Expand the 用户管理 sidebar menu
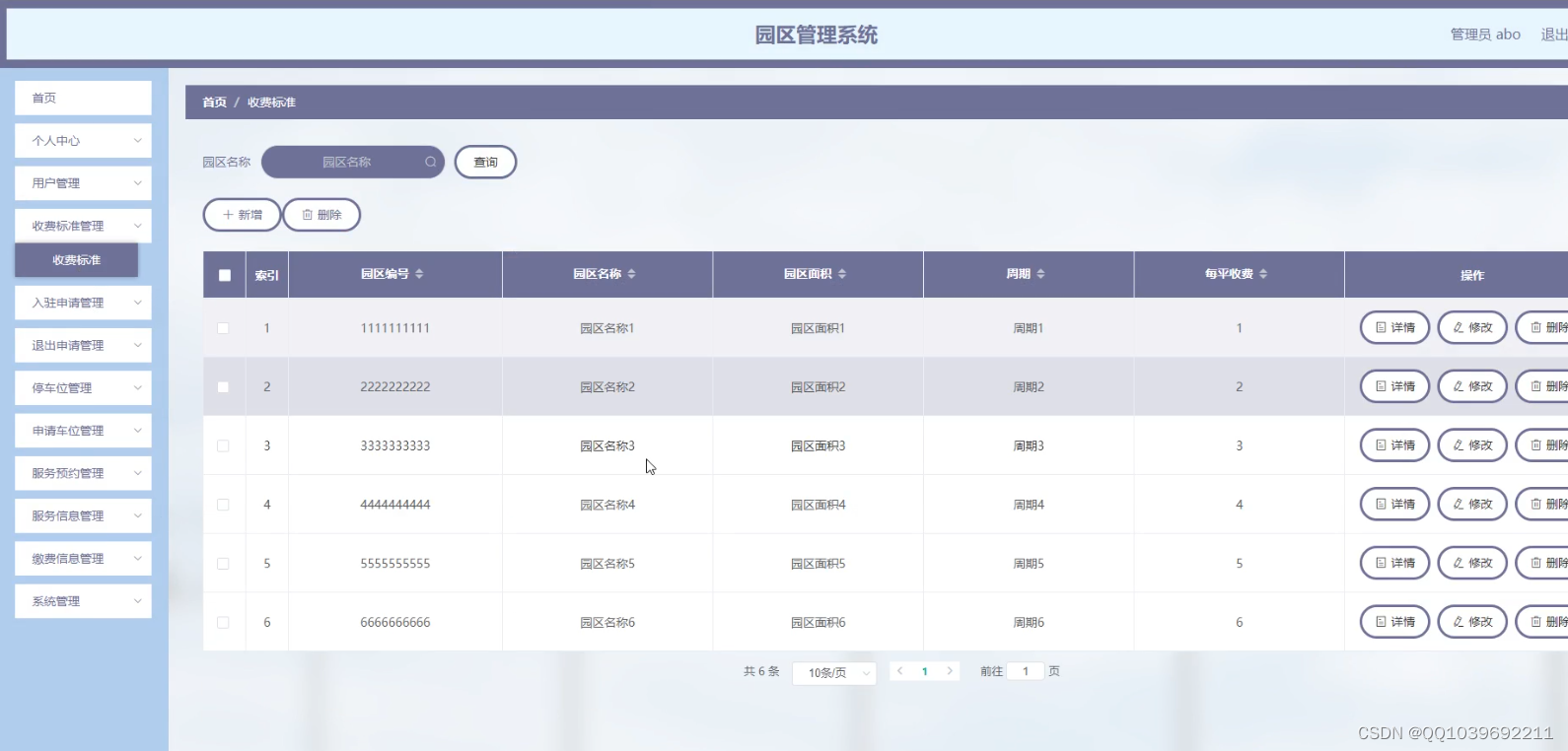 (83, 183)
